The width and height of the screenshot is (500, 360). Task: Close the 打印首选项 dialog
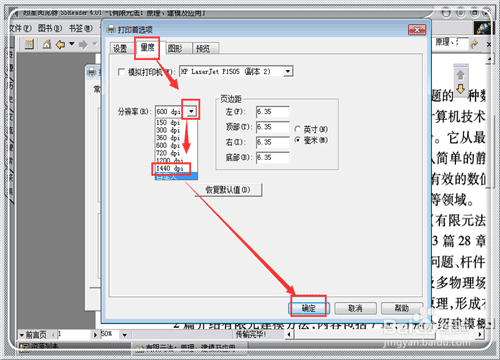coord(417,30)
